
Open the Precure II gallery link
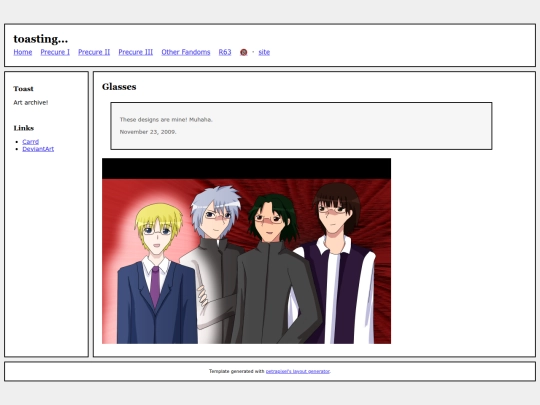pos(94,52)
